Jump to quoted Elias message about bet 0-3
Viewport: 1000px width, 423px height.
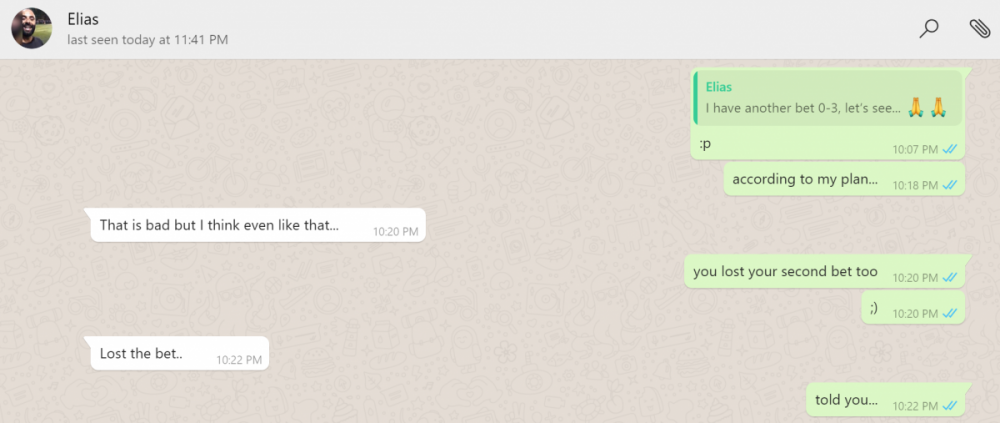point(828,98)
